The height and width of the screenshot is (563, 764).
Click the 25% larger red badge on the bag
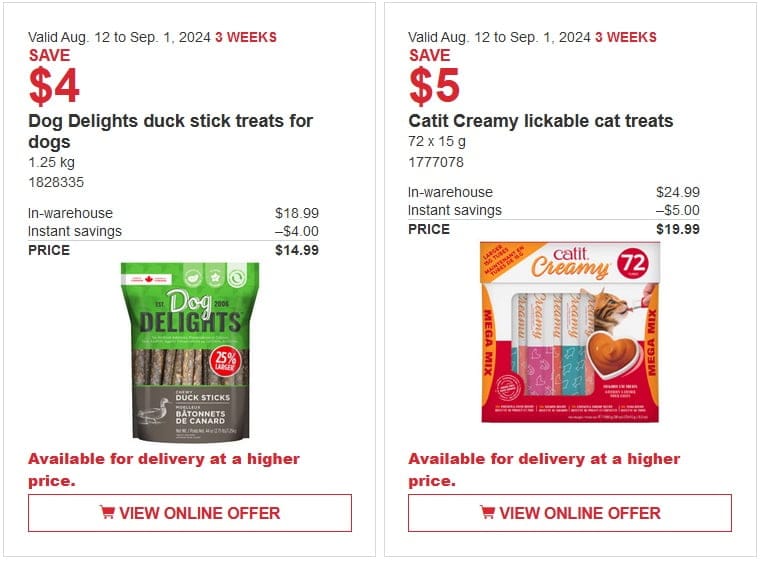pyautogui.click(x=225, y=362)
